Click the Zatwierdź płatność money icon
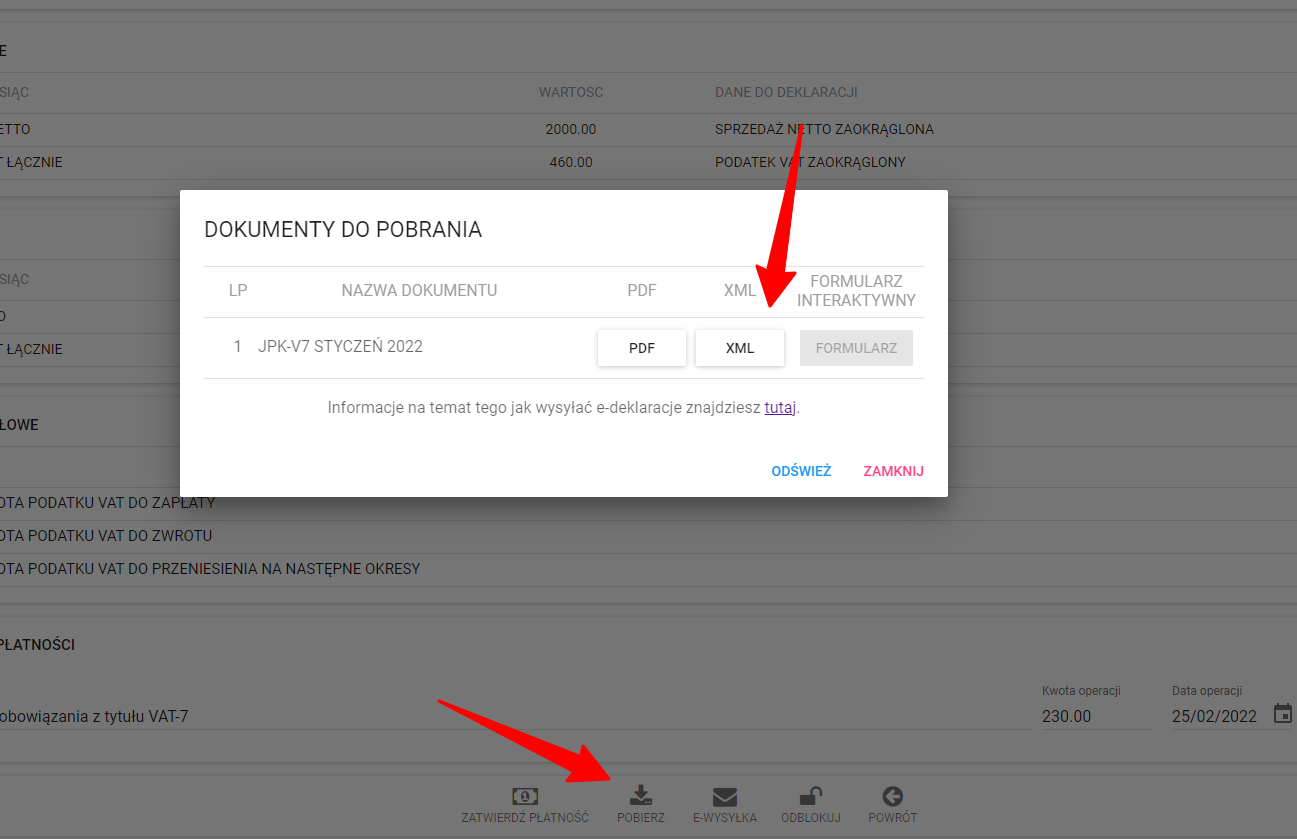1297x839 pixels. point(524,796)
